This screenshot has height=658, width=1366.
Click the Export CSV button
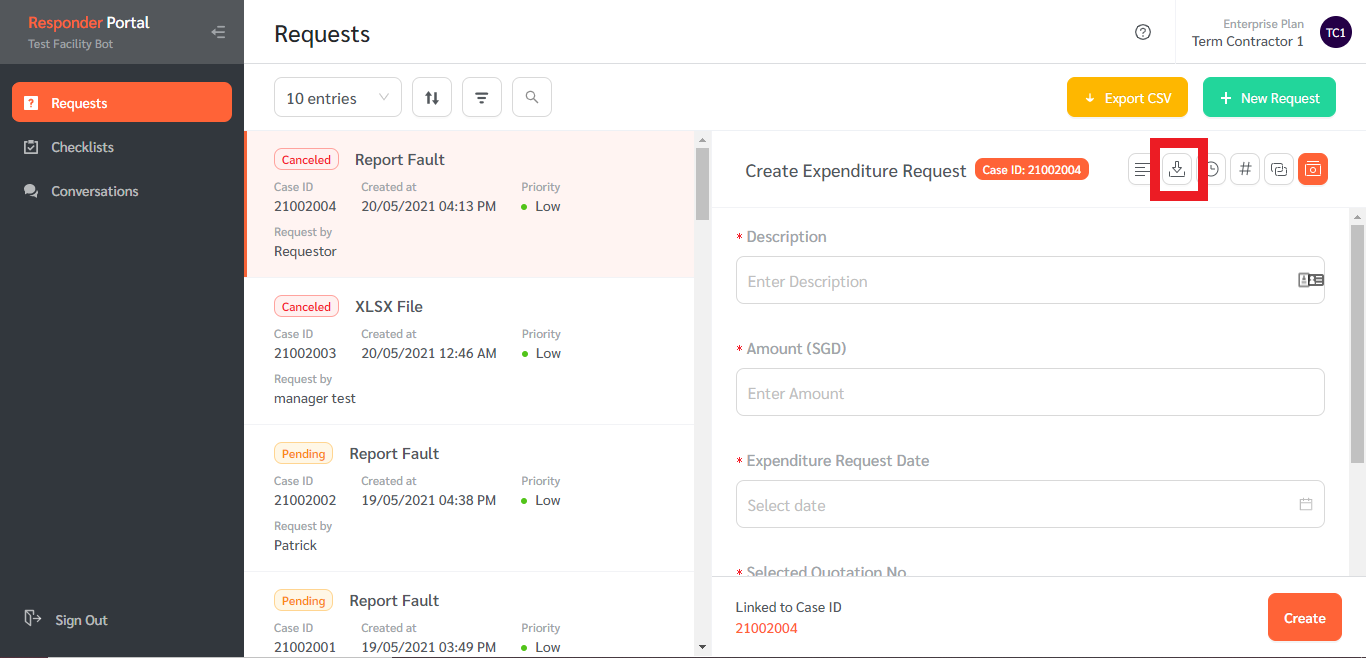click(1127, 98)
